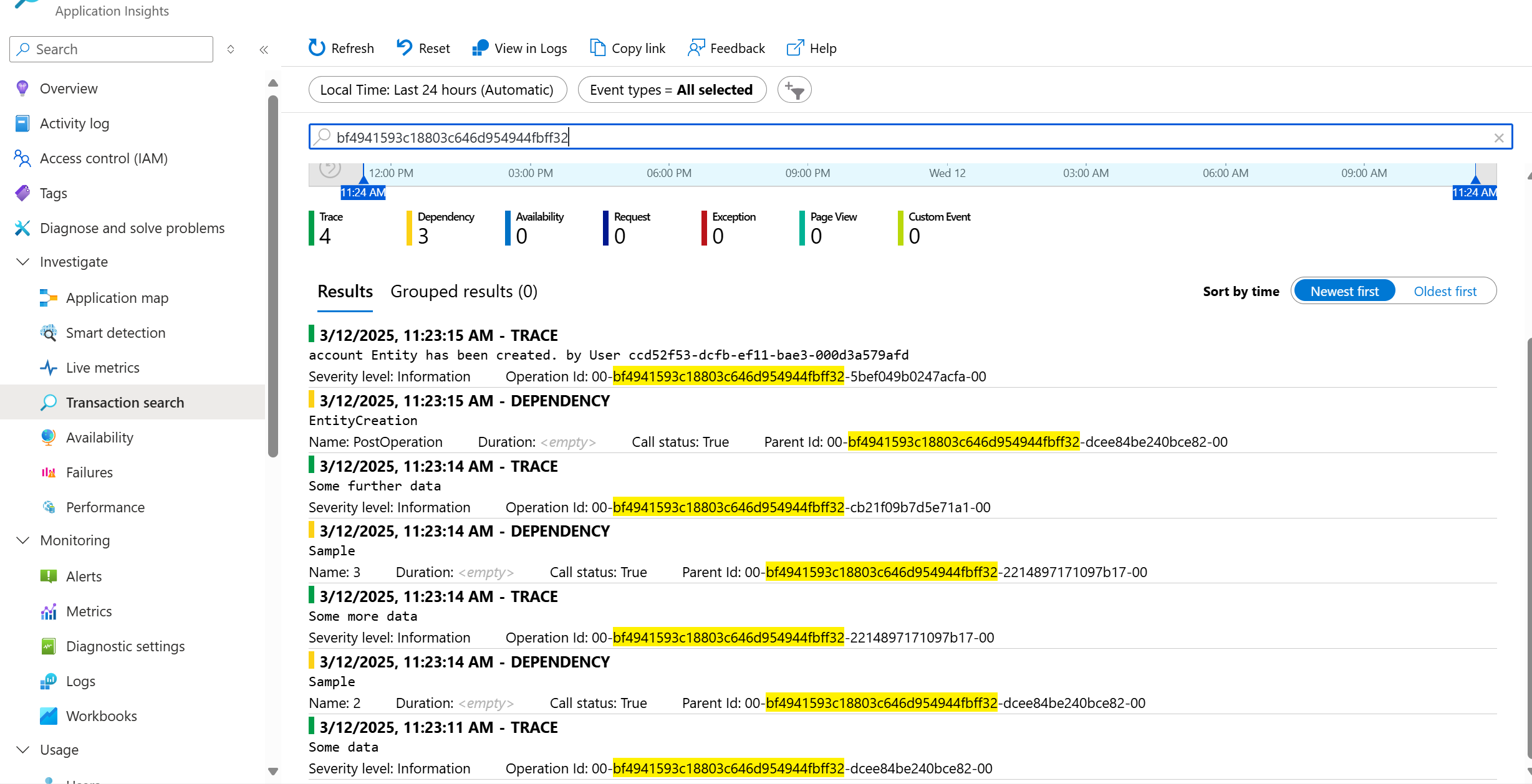
Task: Select Newest first sorting
Action: coord(1344,291)
